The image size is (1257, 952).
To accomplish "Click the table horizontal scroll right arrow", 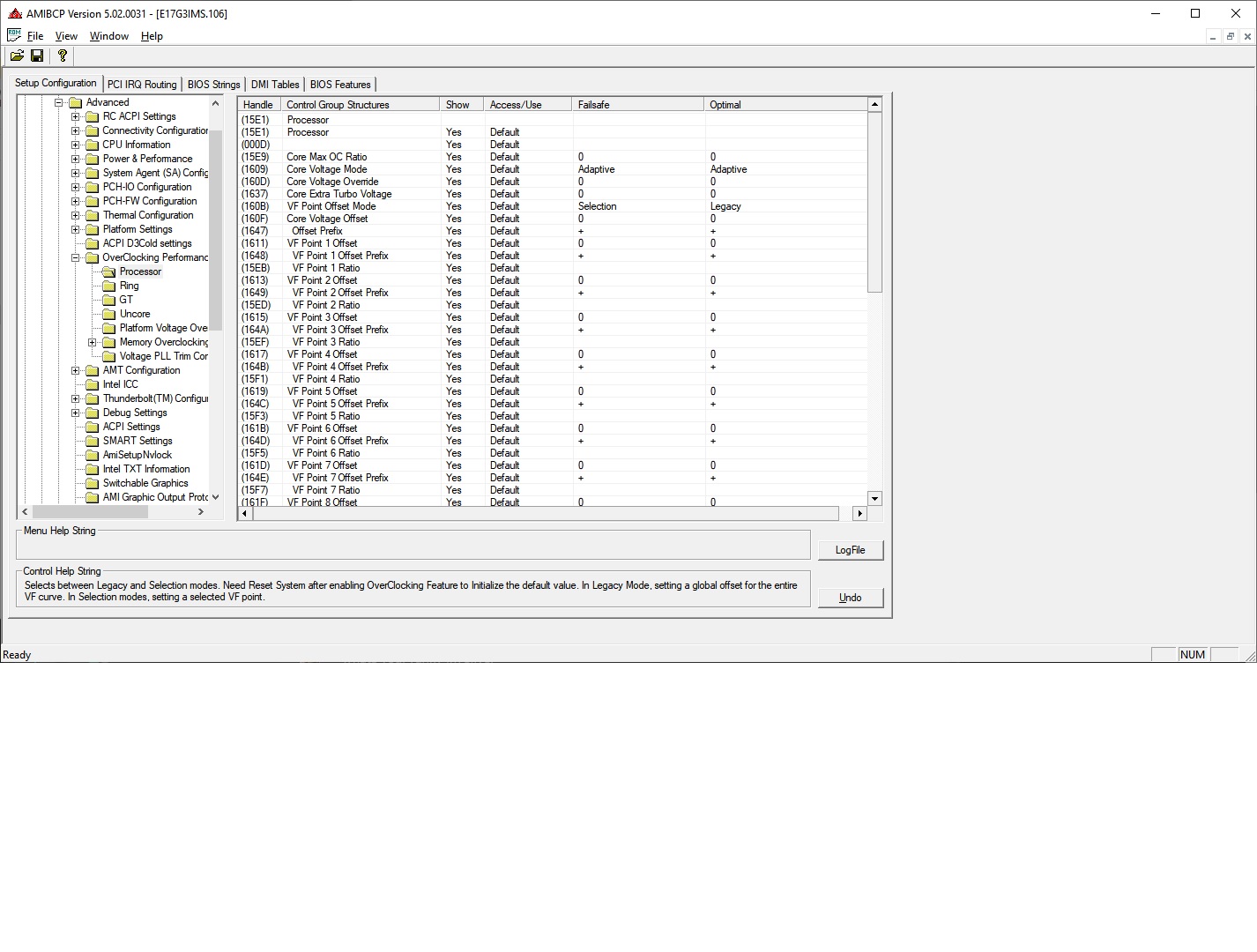I will (x=860, y=513).
